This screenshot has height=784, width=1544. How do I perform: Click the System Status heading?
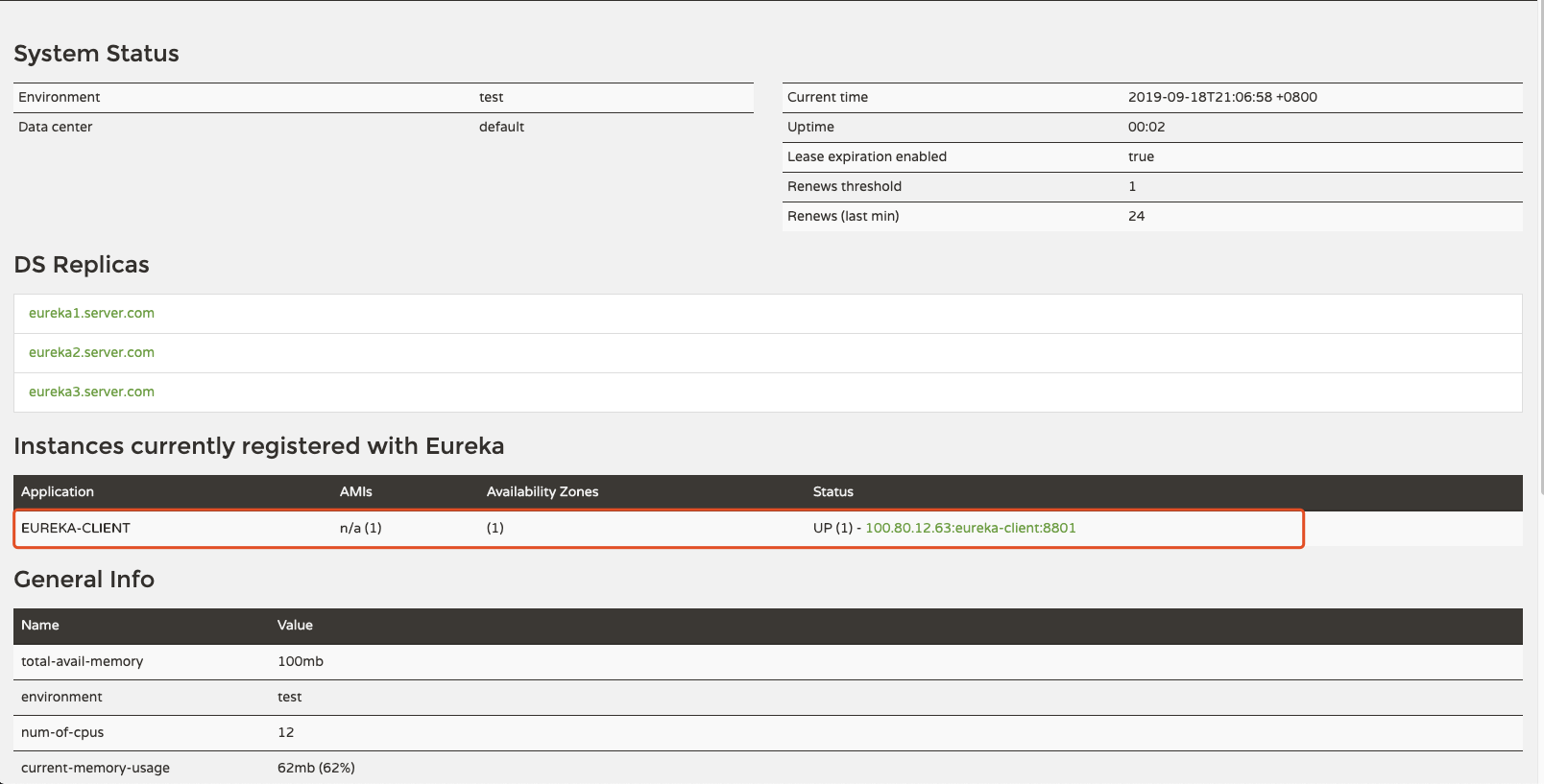point(96,54)
